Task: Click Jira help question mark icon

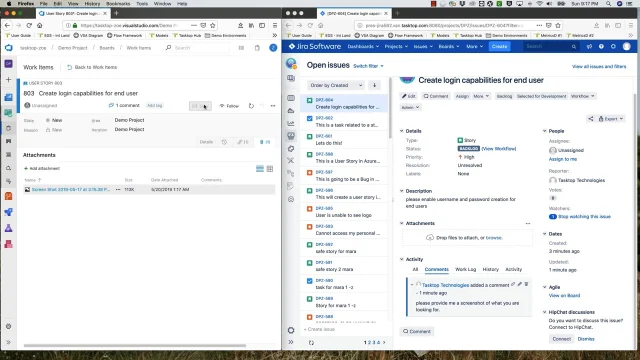Action: coord(601,47)
